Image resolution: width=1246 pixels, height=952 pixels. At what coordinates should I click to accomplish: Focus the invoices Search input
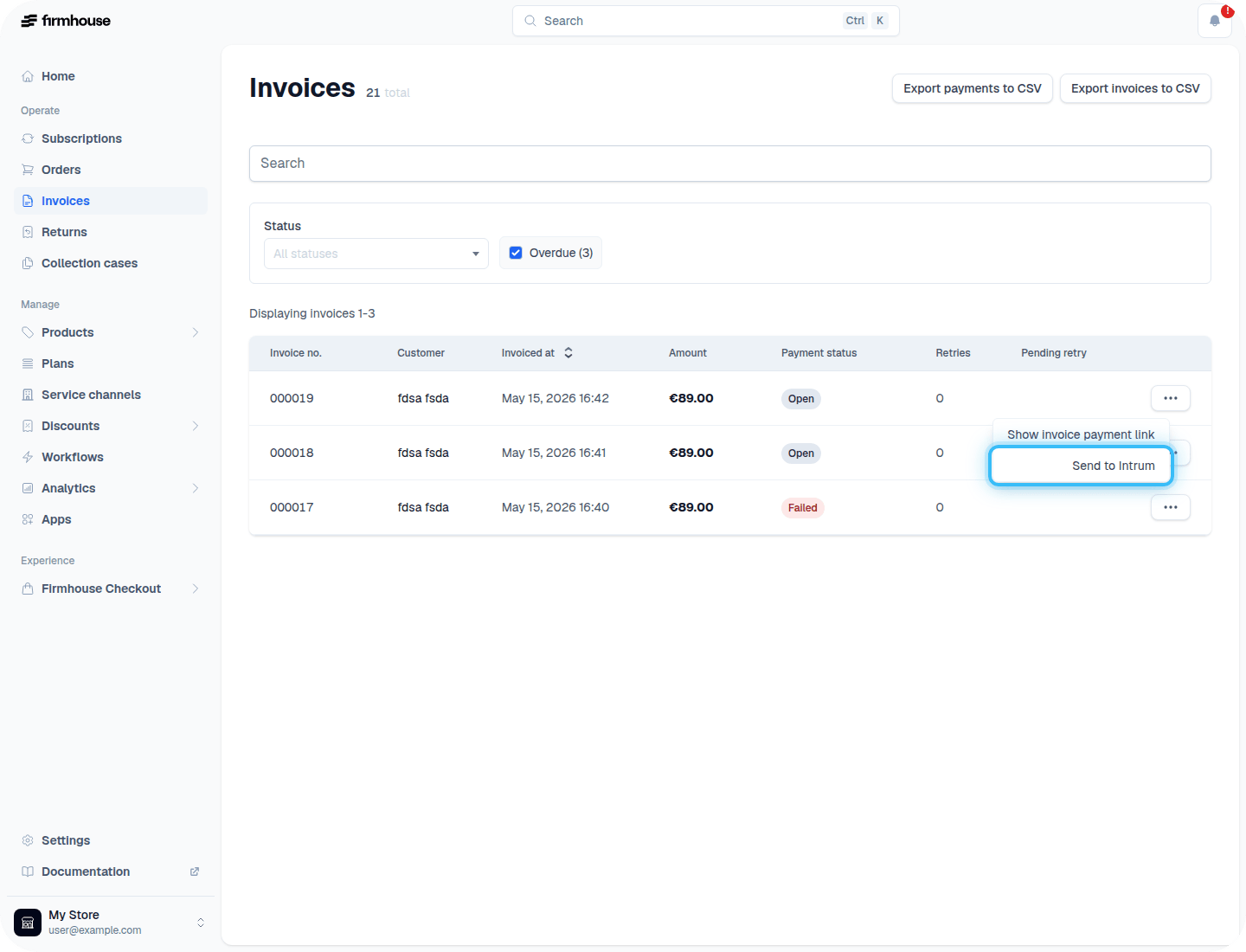730,164
